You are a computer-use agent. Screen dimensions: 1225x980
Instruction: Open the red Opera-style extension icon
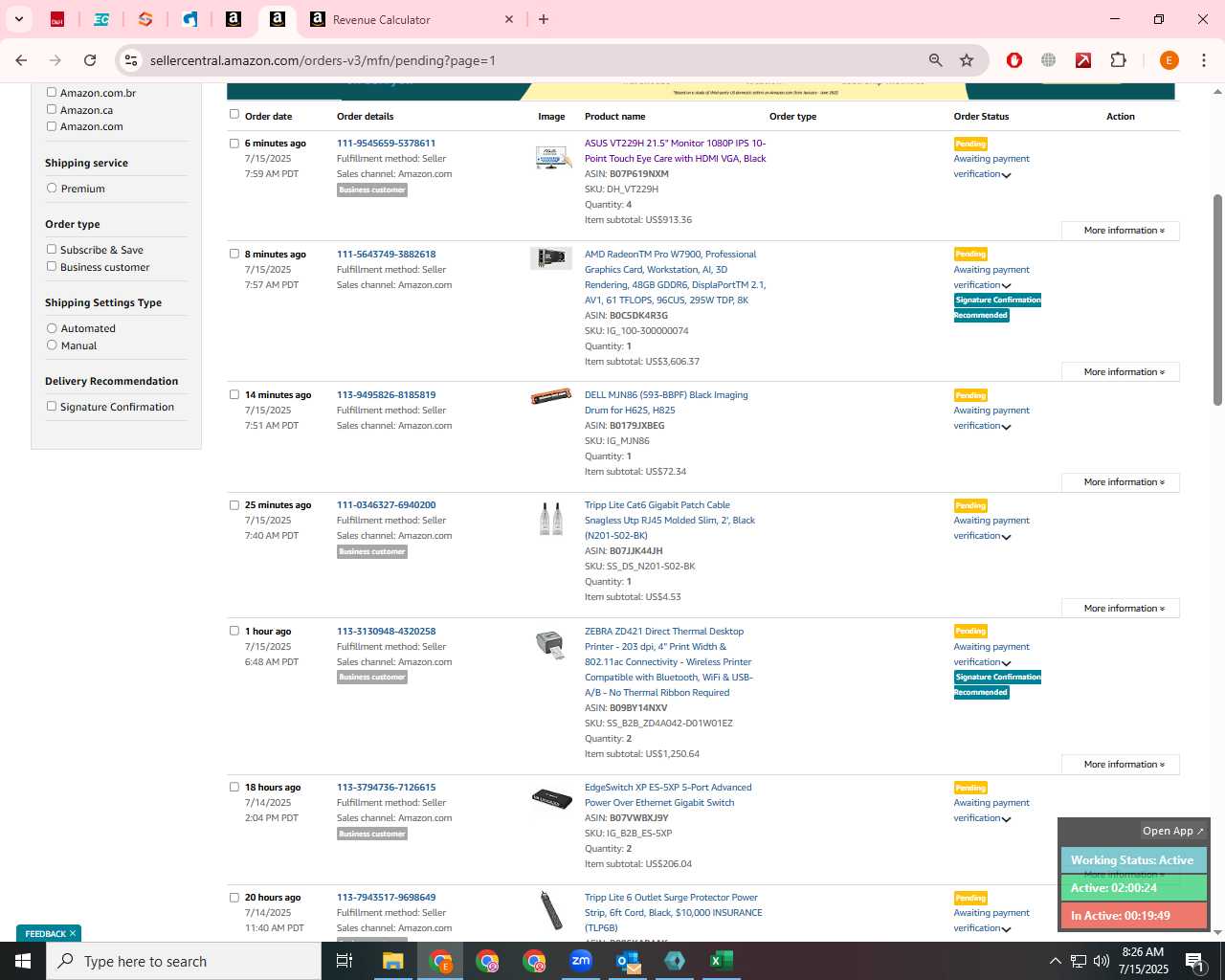1014,60
